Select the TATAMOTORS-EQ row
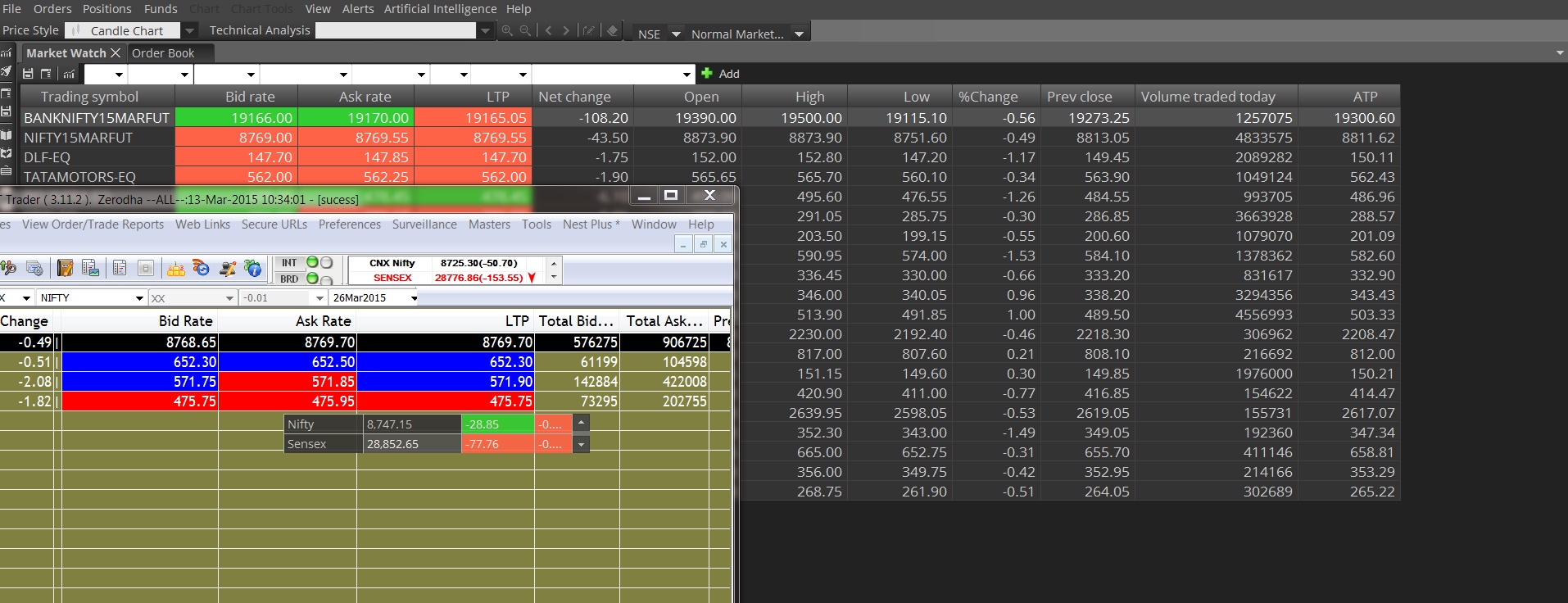The image size is (1568, 603). [x=710, y=177]
